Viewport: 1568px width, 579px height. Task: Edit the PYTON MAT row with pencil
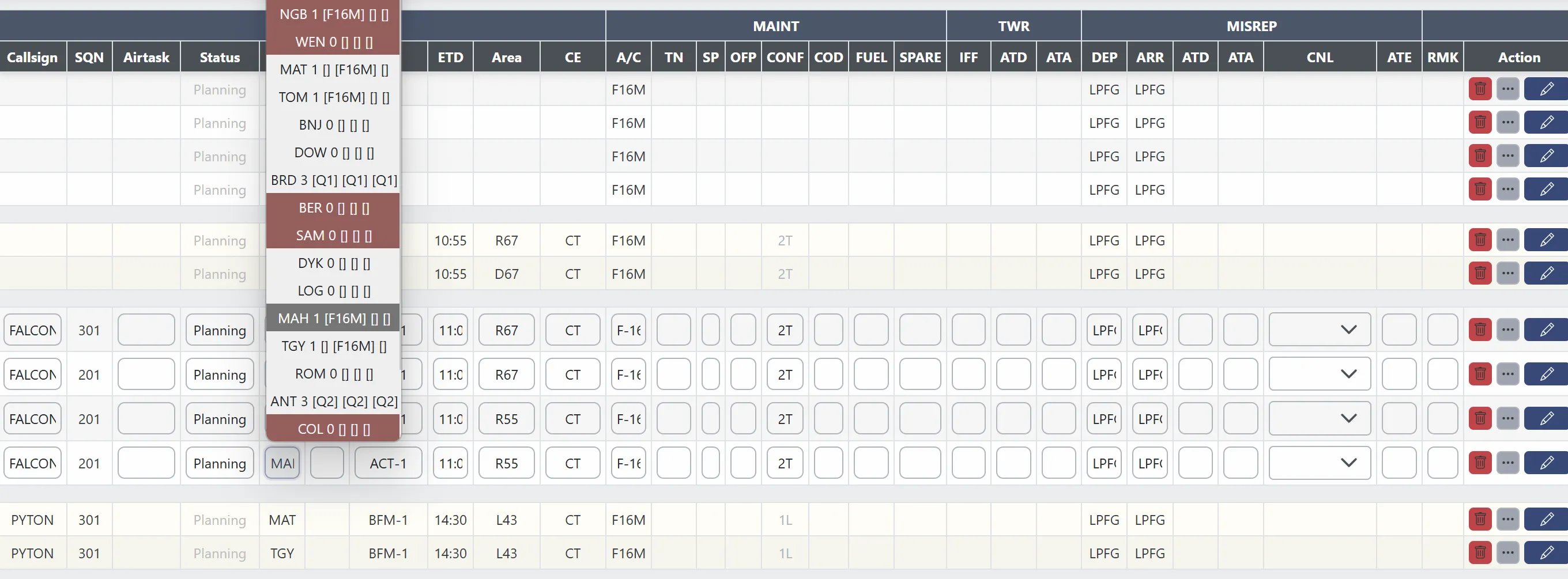tap(1546, 520)
